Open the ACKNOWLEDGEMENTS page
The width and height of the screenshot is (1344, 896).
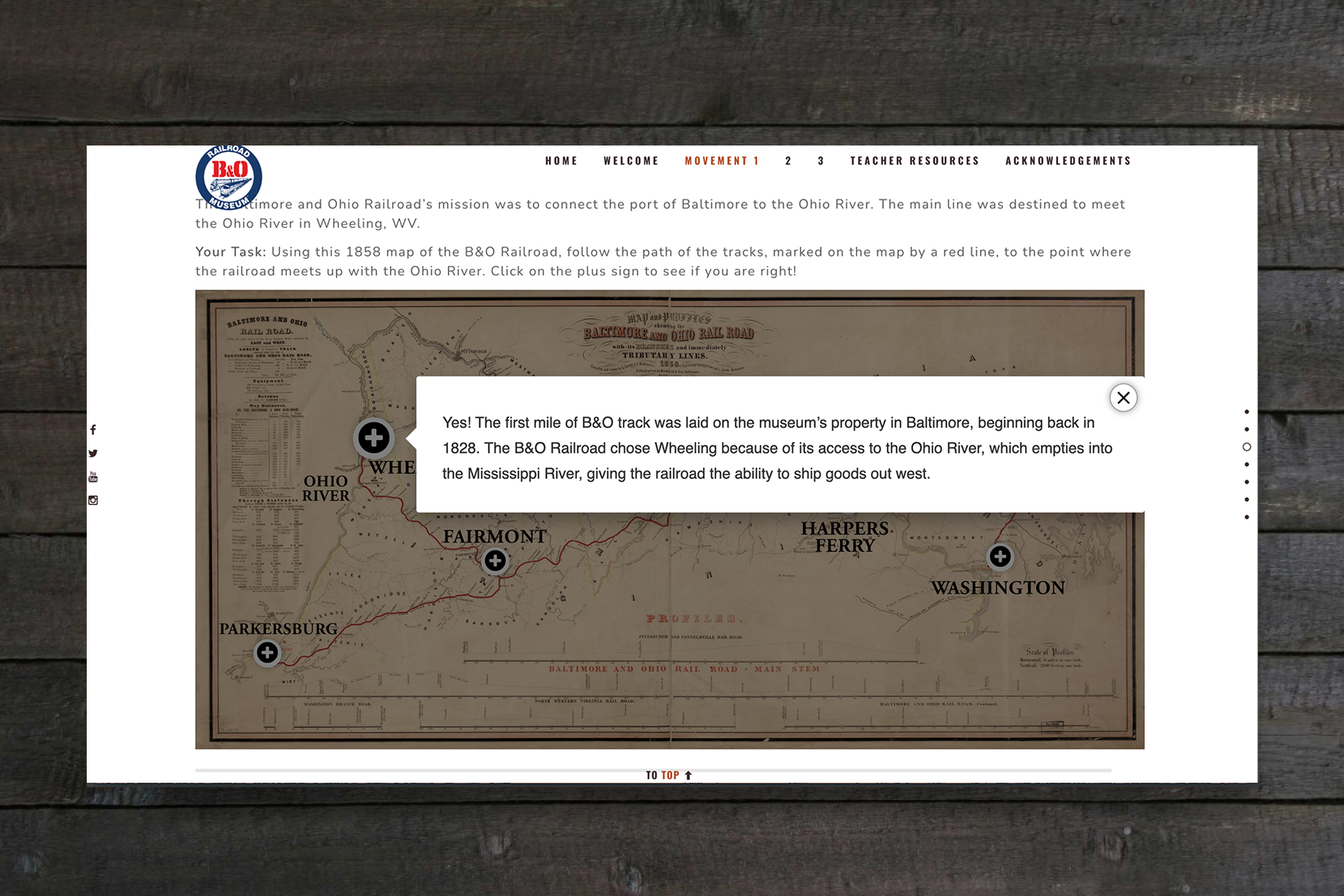[x=1068, y=161]
